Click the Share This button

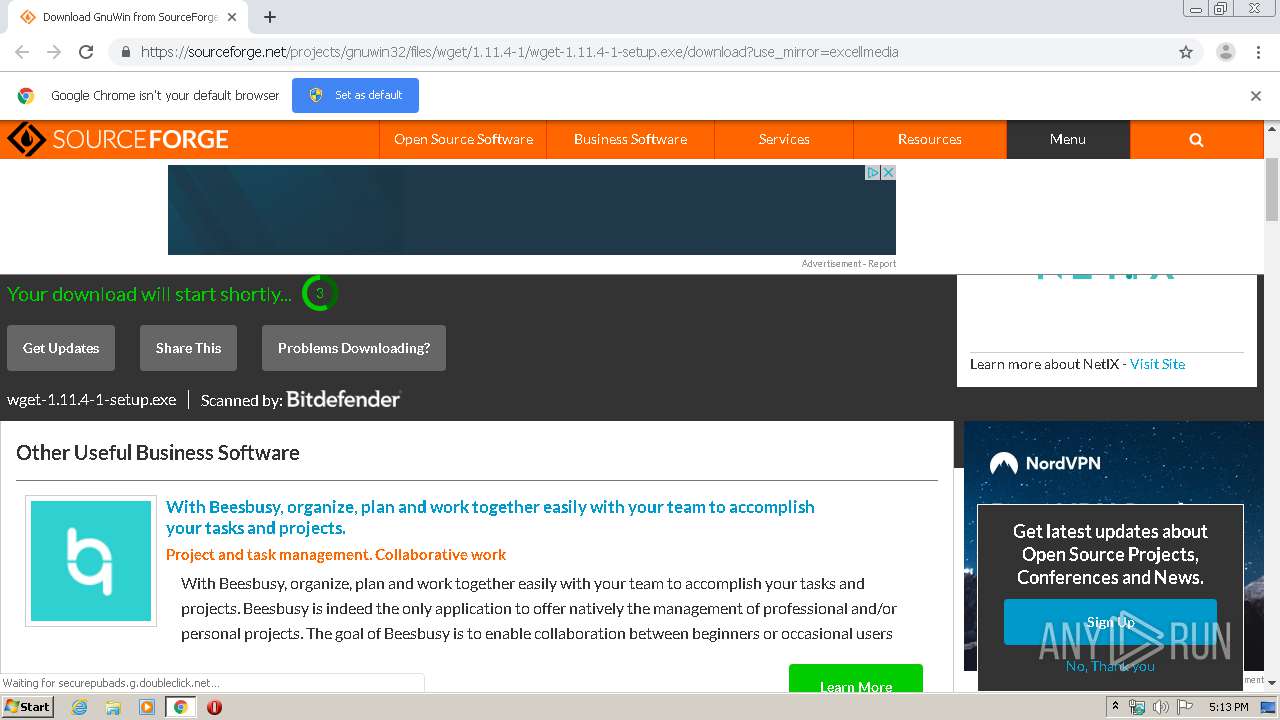tap(188, 348)
